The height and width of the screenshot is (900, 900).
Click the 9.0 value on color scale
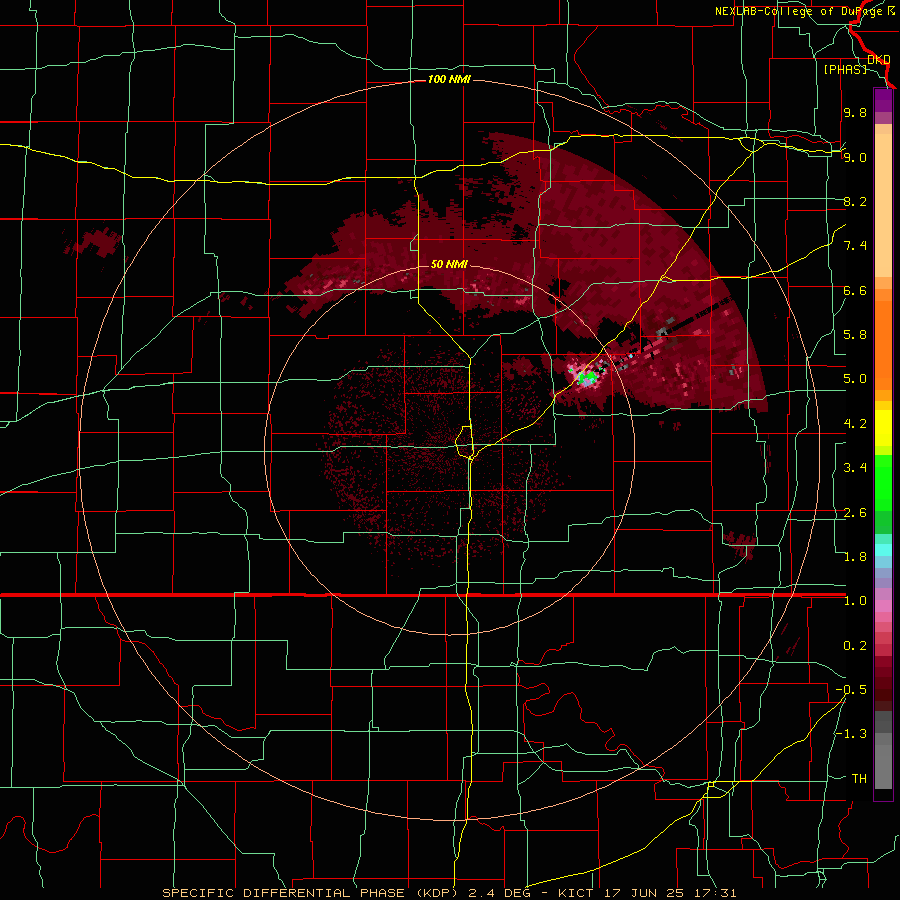[x=855, y=157]
